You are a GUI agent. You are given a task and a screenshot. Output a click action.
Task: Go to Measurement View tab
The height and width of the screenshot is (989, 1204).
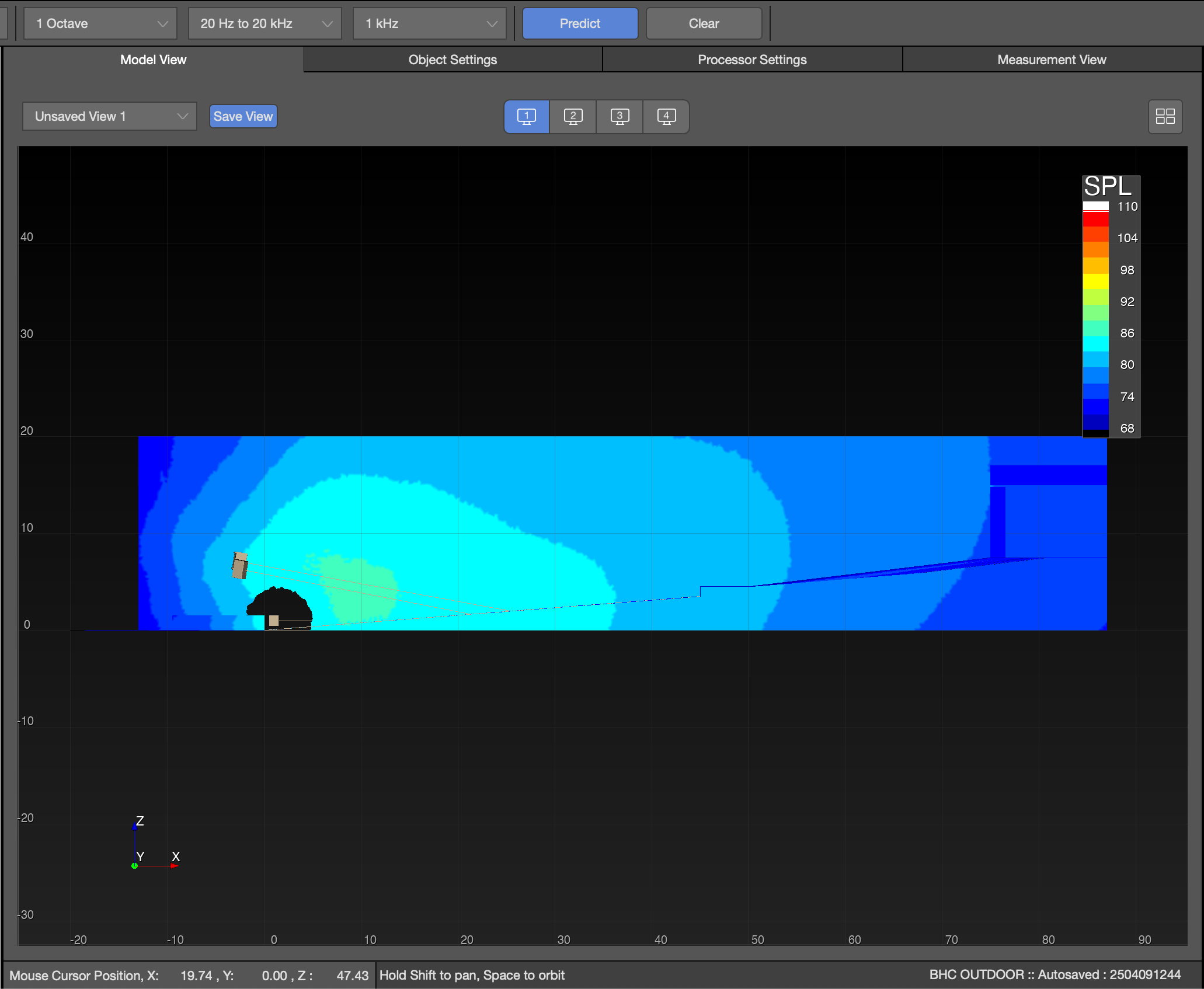coord(1051,60)
